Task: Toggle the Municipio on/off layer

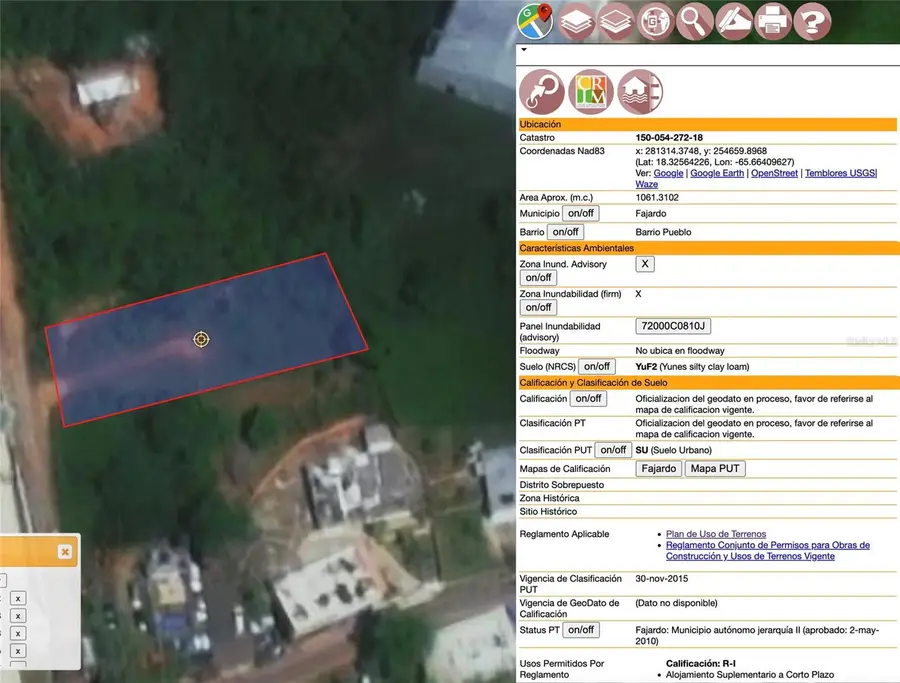Action: click(579, 213)
